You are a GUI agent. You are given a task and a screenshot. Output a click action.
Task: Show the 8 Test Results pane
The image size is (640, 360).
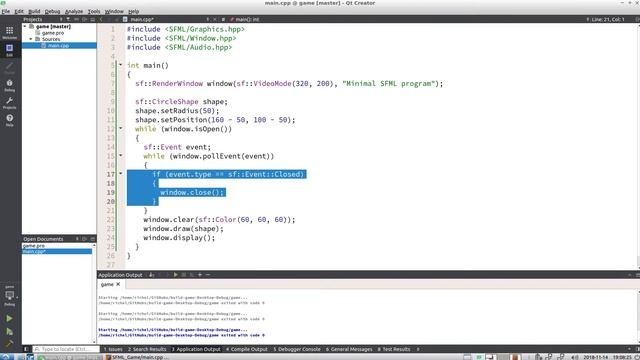394,349
